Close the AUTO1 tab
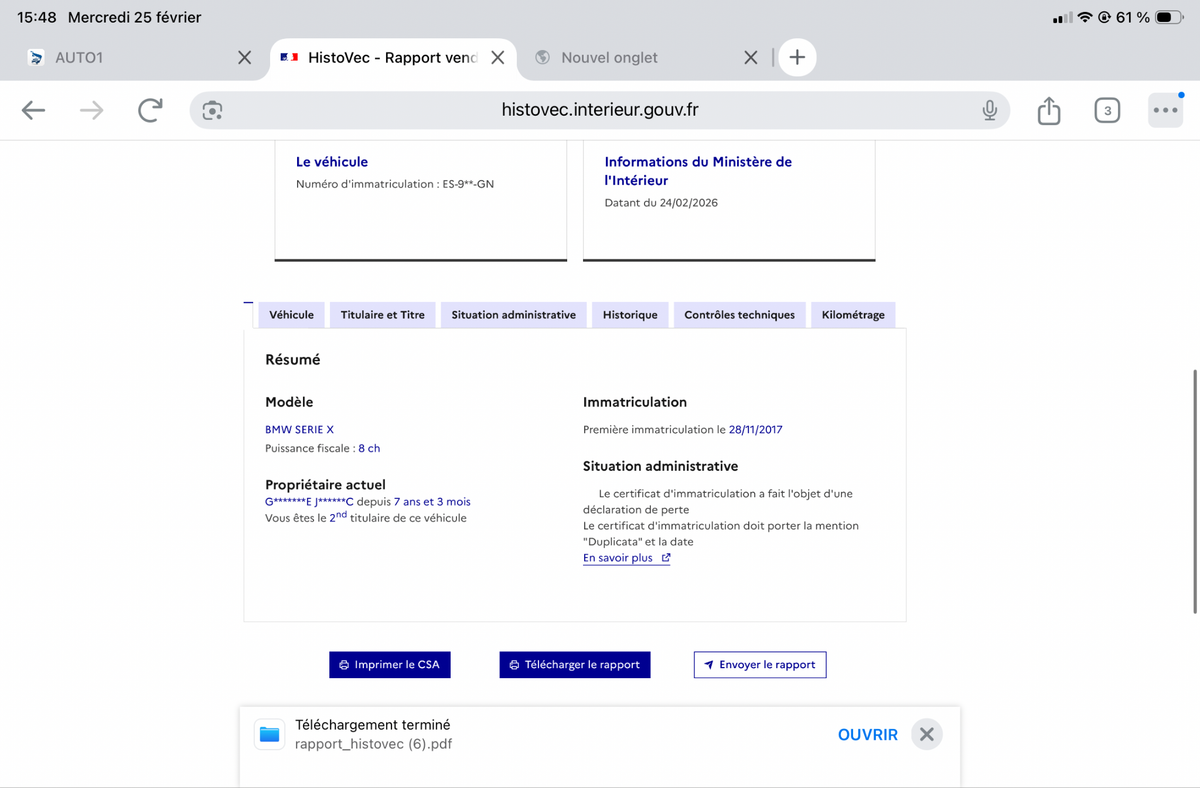The width and height of the screenshot is (1200, 788). (x=244, y=58)
